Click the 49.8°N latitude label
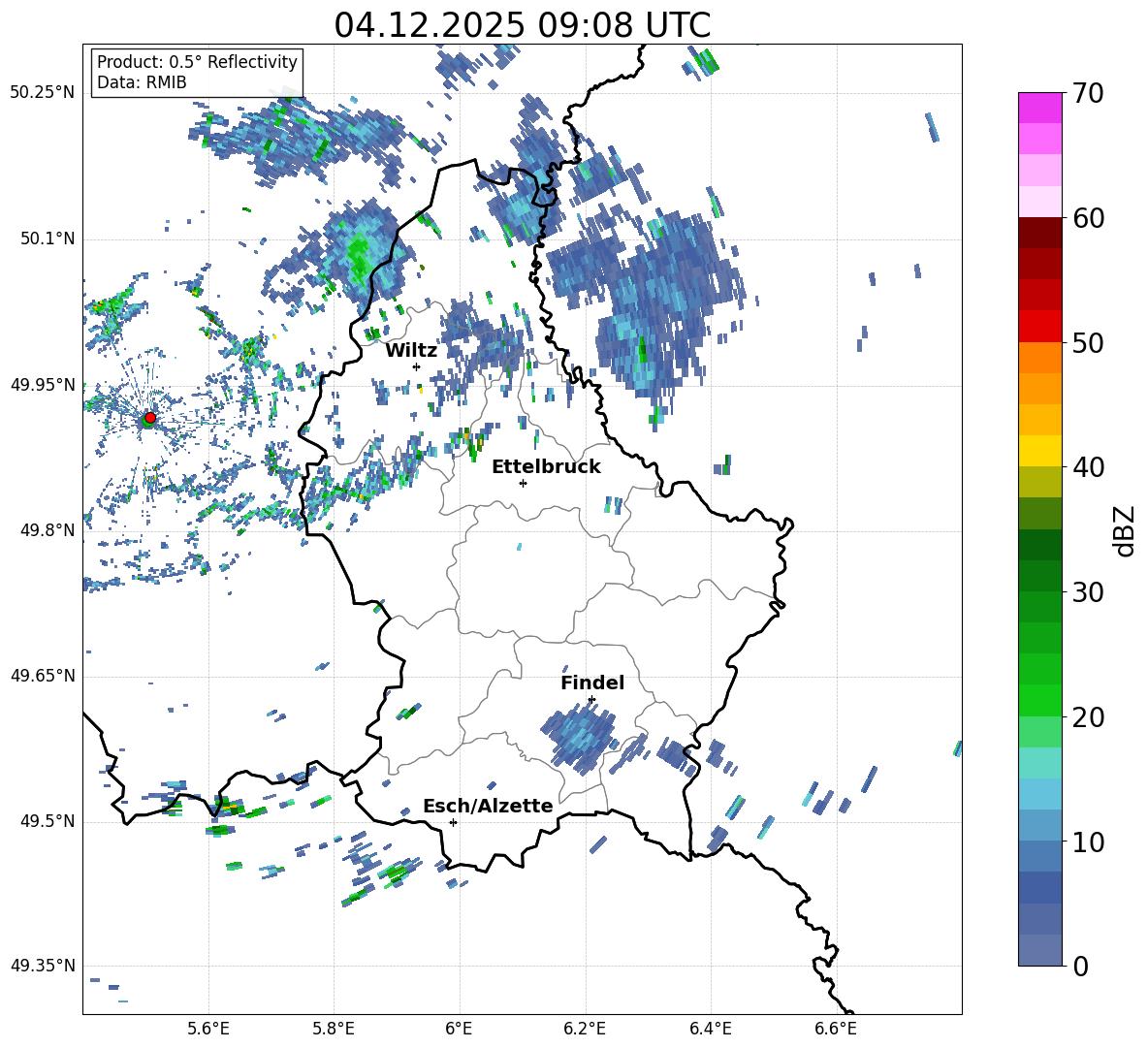 point(48,530)
